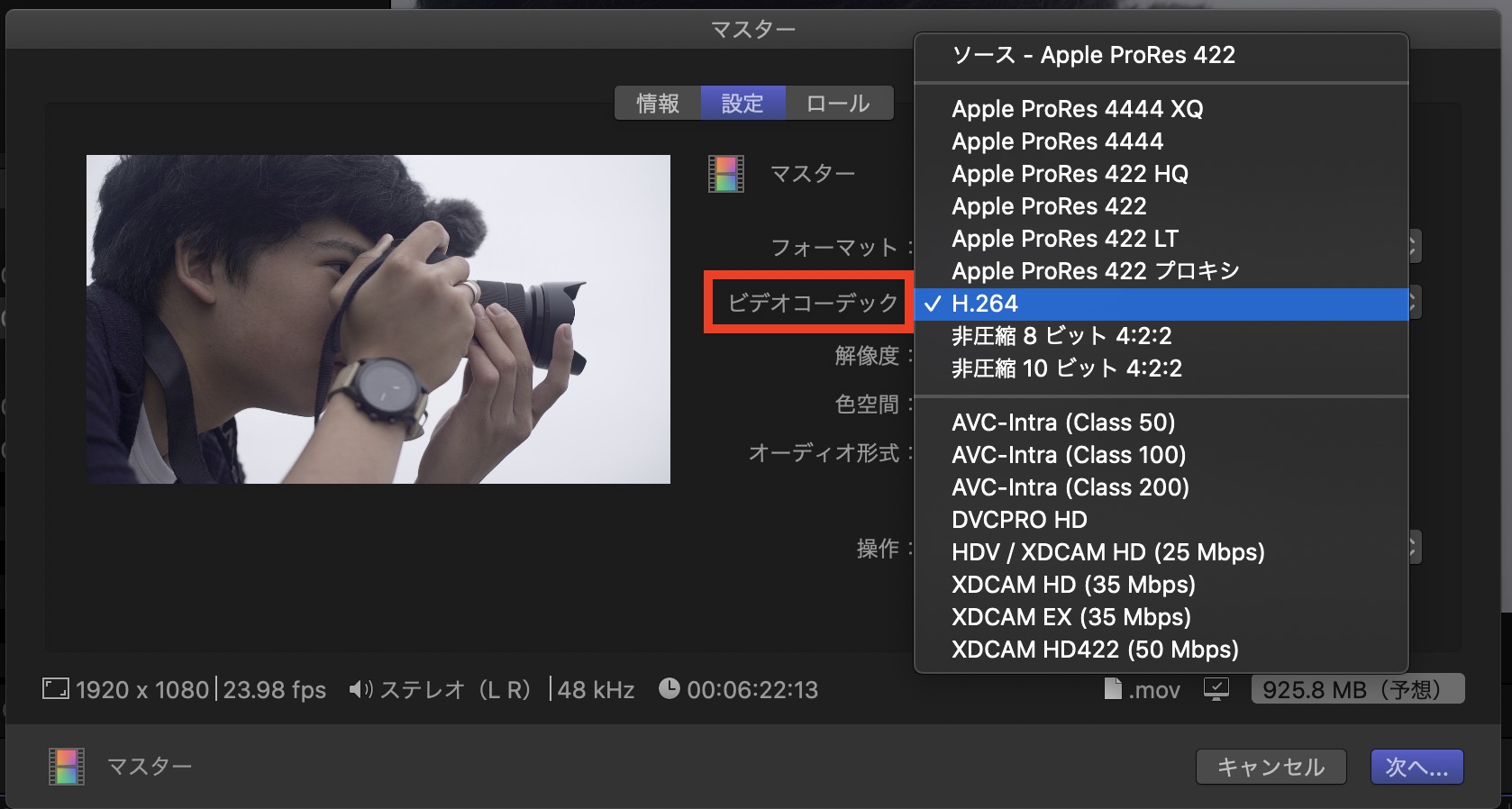
Task: Choose Apple ProRes 4444 XQ codec
Action: tap(1161, 109)
